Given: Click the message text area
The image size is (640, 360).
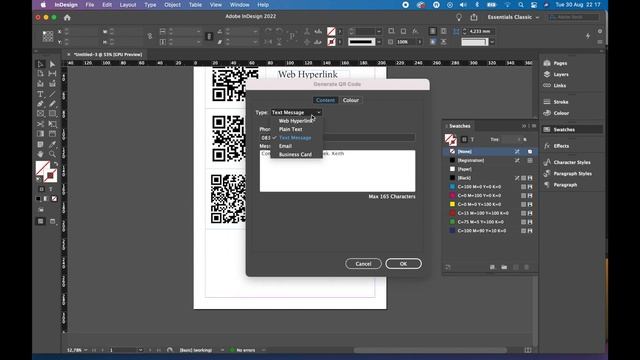Looking at the screenshot, I should click(x=338, y=171).
